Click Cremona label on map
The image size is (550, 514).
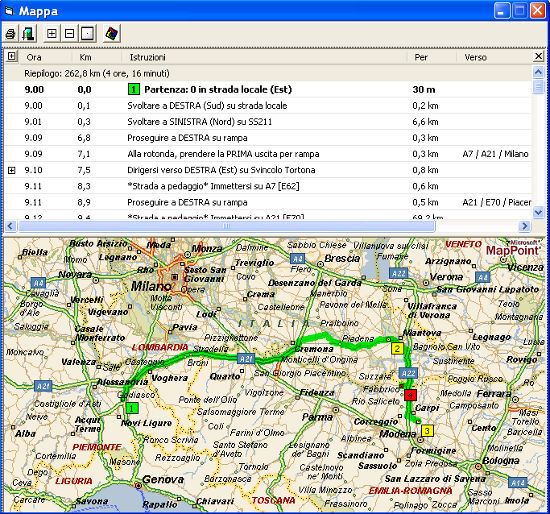point(314,349)
